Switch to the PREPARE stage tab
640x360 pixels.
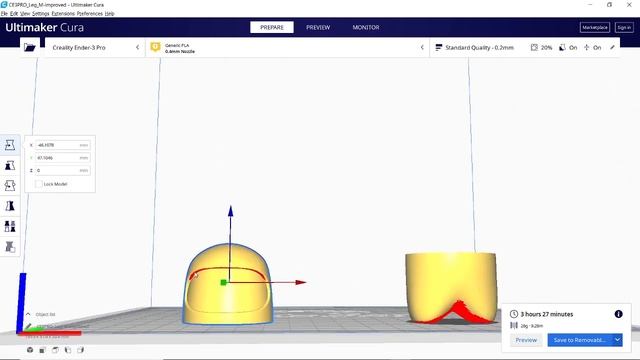[272, 27]
